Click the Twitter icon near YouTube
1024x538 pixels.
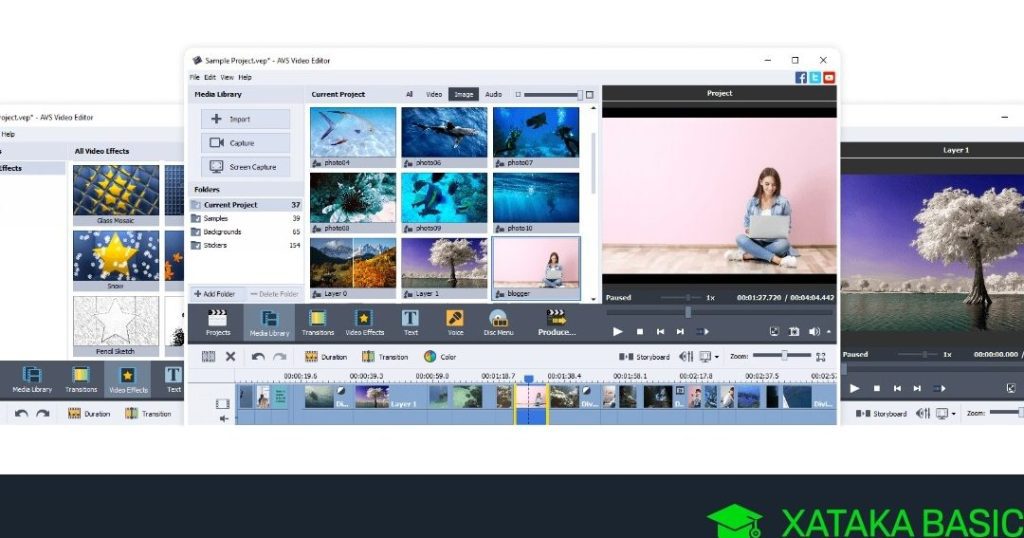pos(815,77)
